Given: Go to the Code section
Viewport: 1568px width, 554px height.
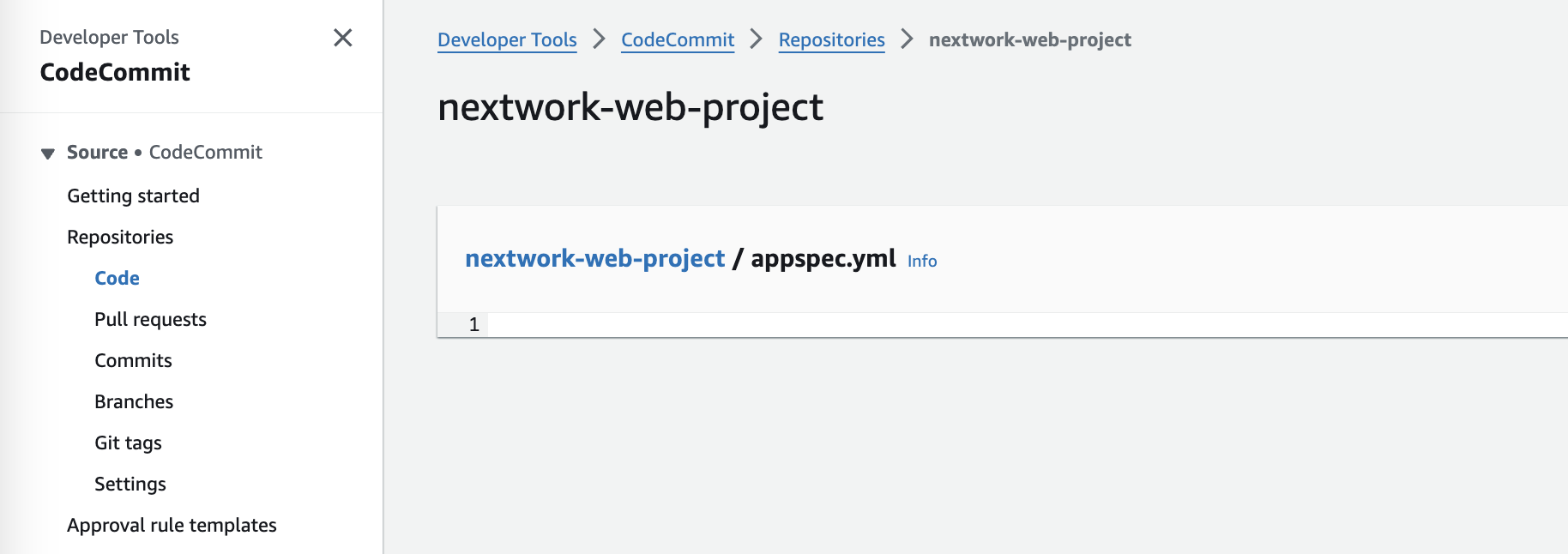Looking at the screenshot, I should 117,278.
